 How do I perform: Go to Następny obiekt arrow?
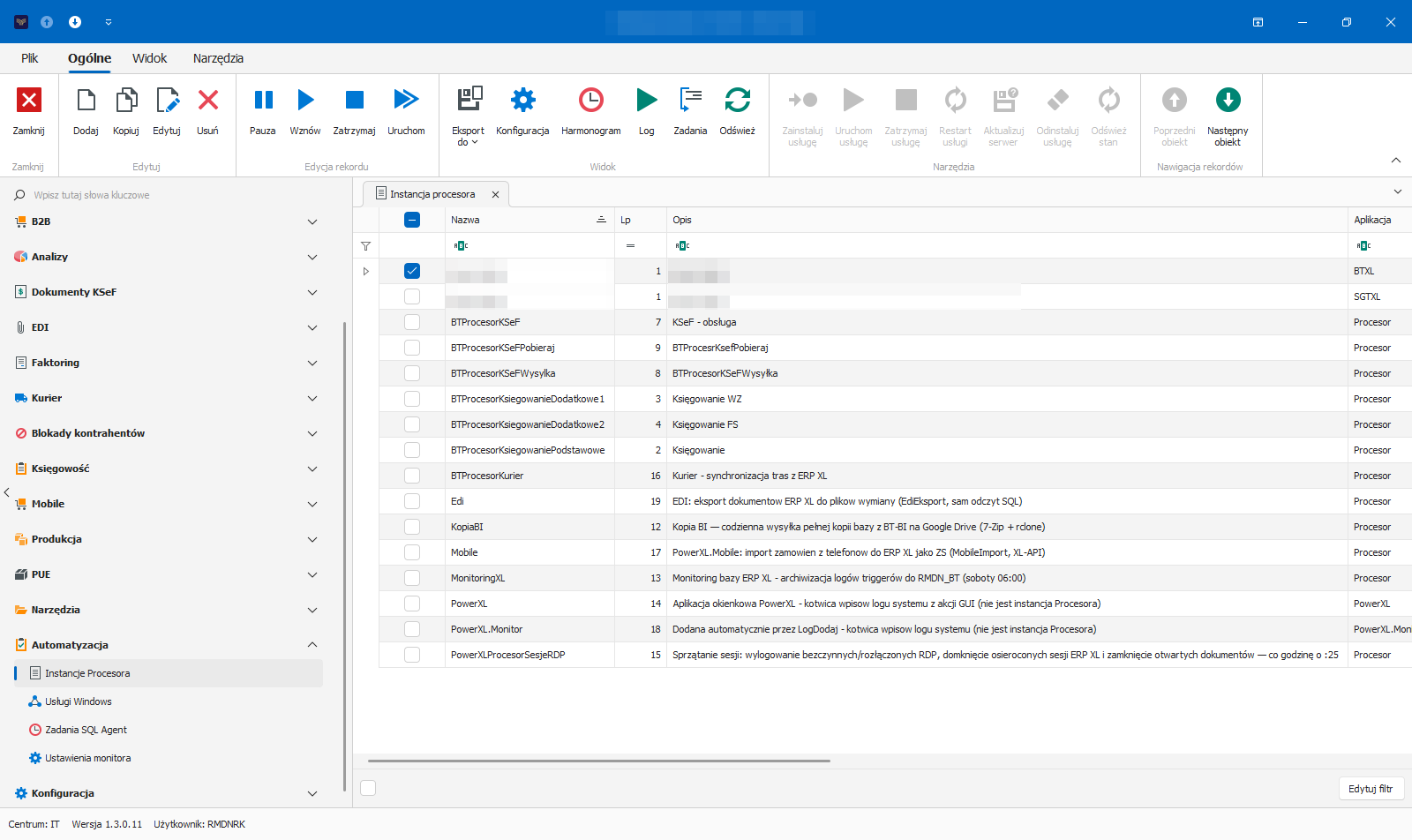click(x=1228, y=100)
